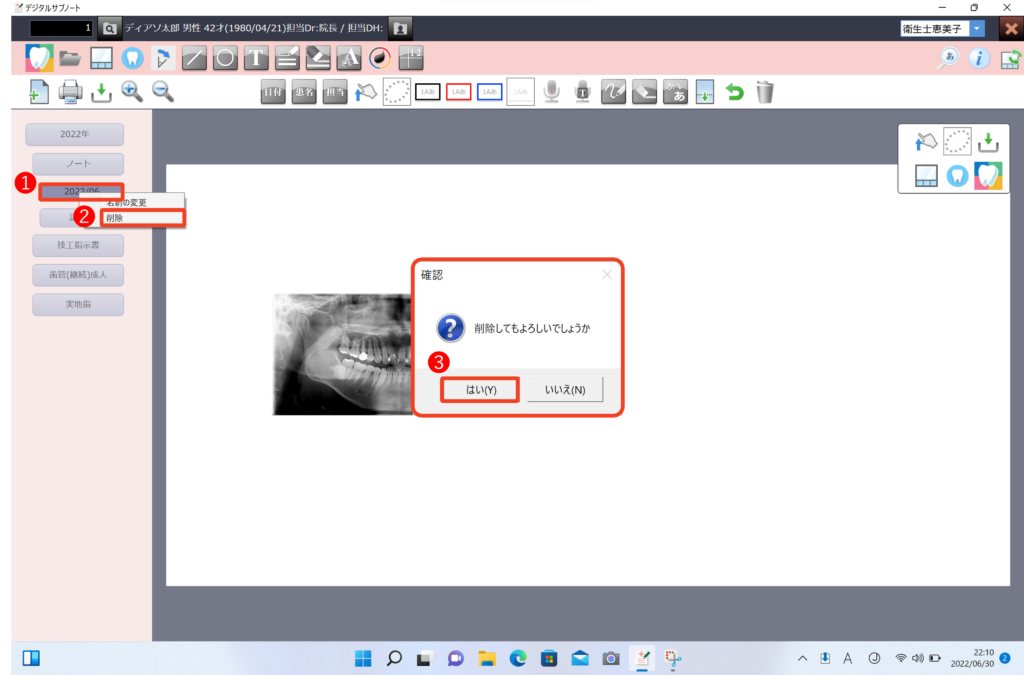Select the circle shape tool
The height and width of the screenshot is (675, 1024).
coord(225,58)
